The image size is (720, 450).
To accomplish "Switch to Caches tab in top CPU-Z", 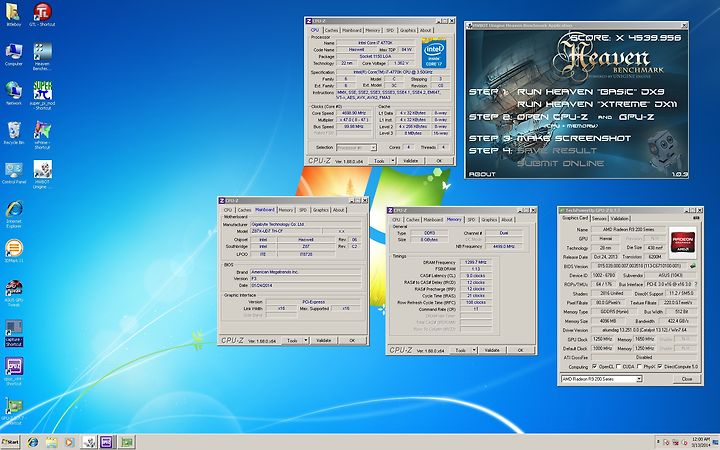I will (331, 30).
